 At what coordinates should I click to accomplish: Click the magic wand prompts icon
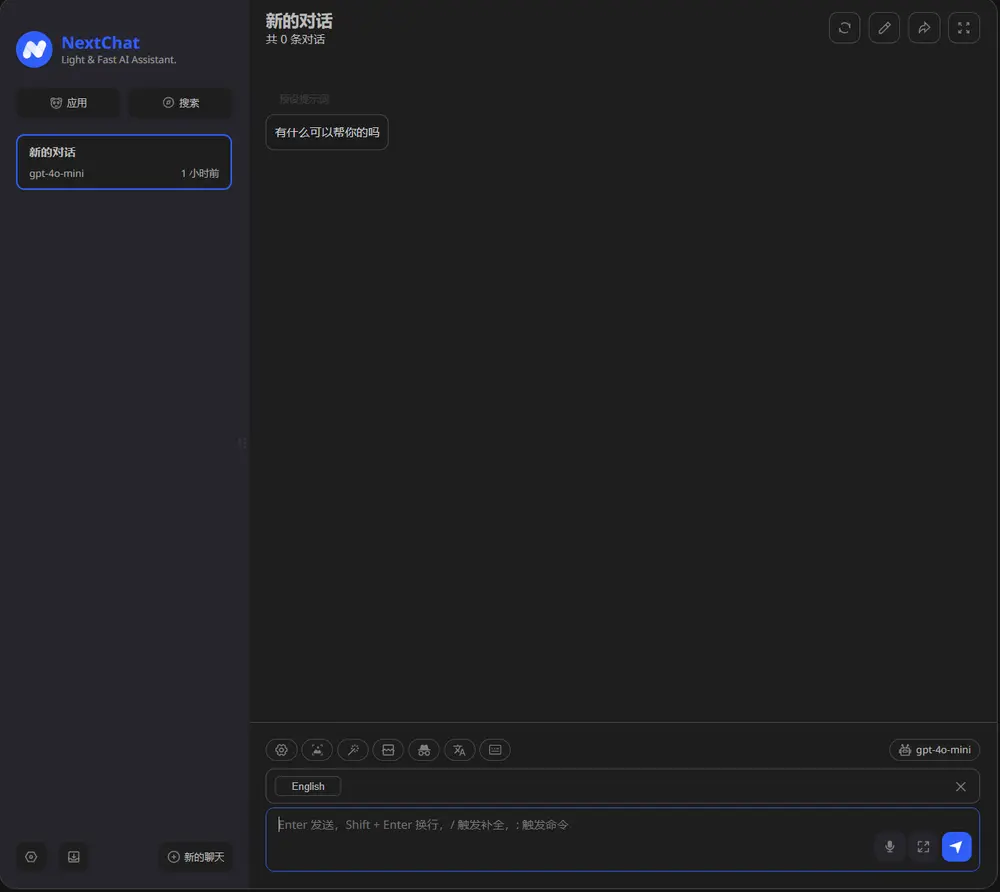[x=353, y=750]
